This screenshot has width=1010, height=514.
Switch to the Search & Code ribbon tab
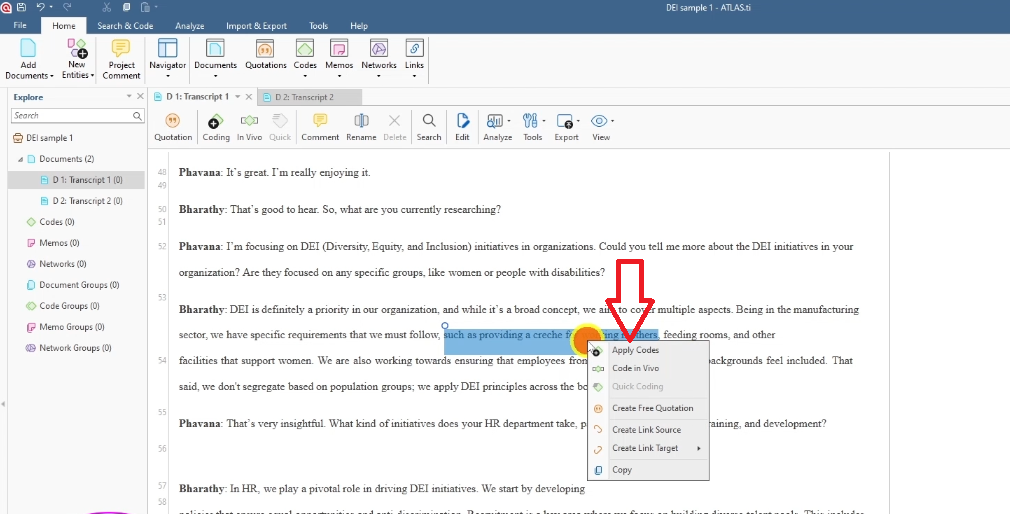tap(125, 26)
